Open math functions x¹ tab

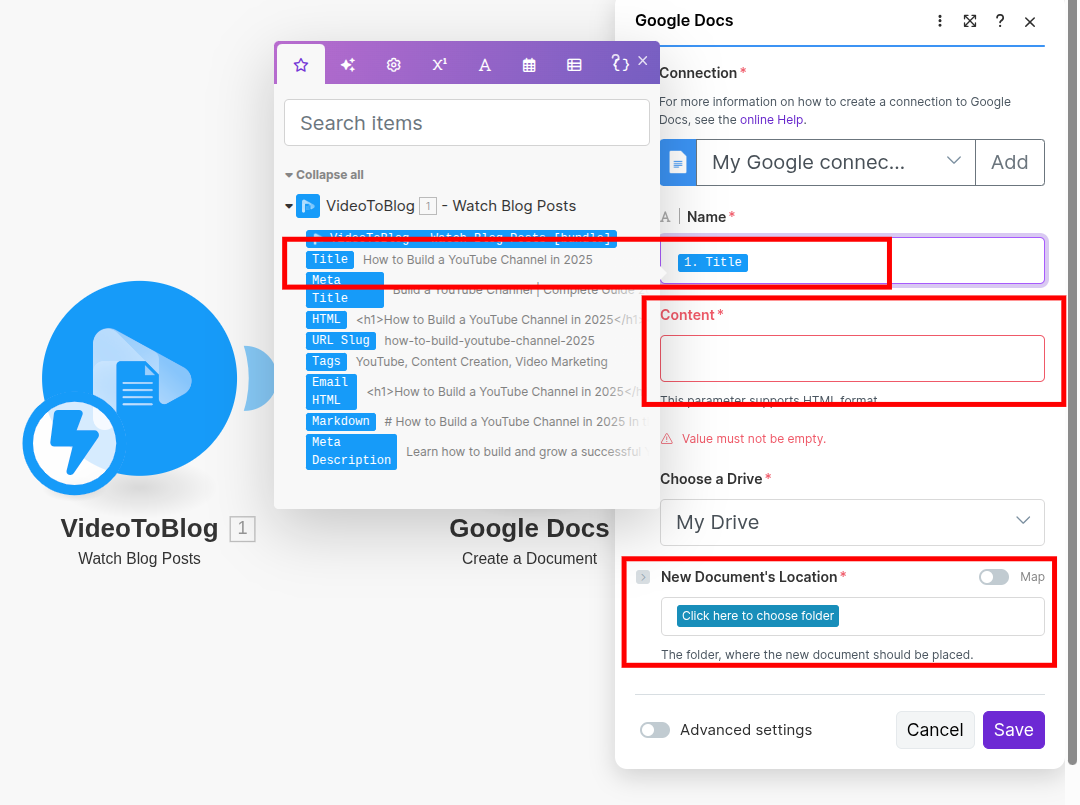click(x=439, y=65)
